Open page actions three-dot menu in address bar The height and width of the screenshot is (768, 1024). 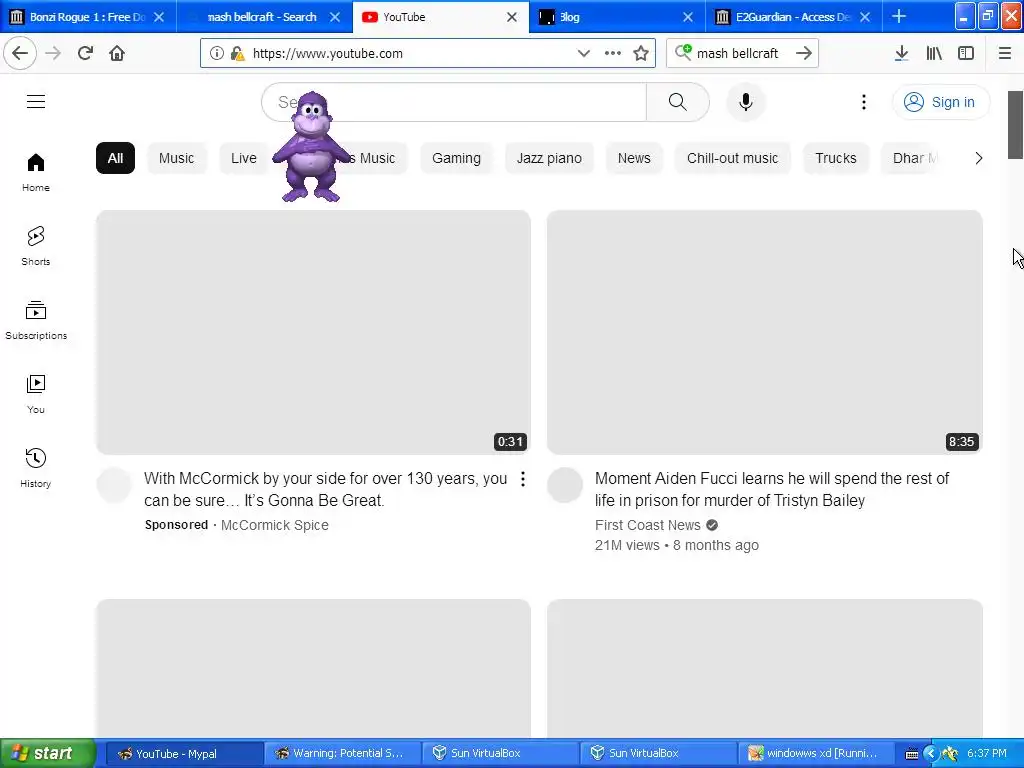[x=613, y=54]
